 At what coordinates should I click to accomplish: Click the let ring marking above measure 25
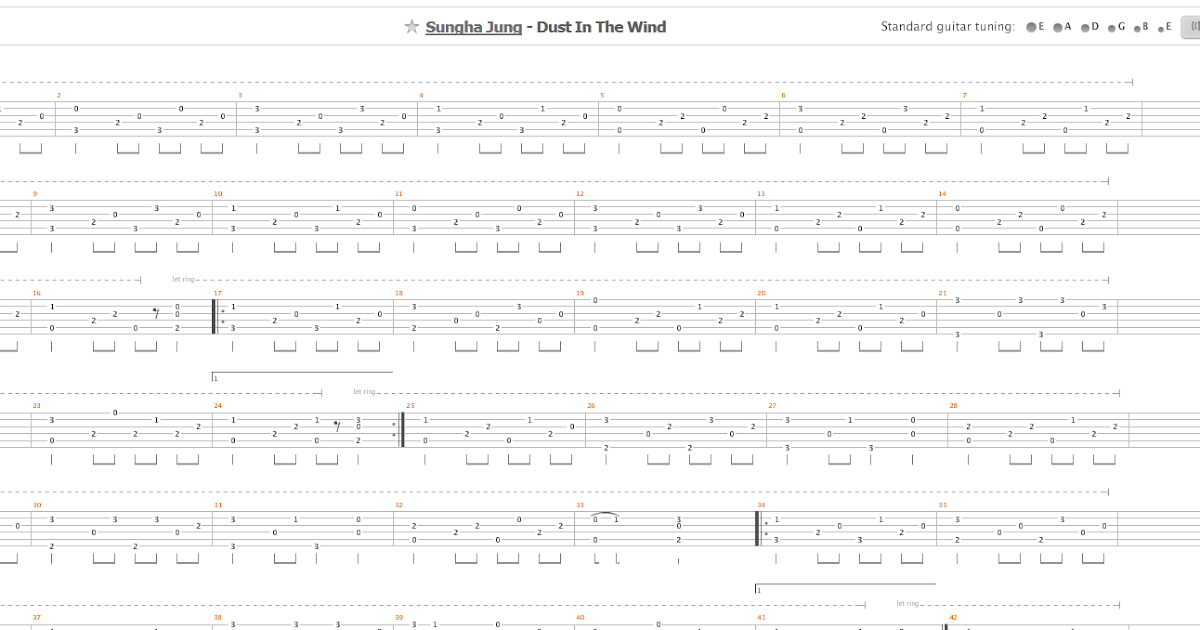[363, 392]
